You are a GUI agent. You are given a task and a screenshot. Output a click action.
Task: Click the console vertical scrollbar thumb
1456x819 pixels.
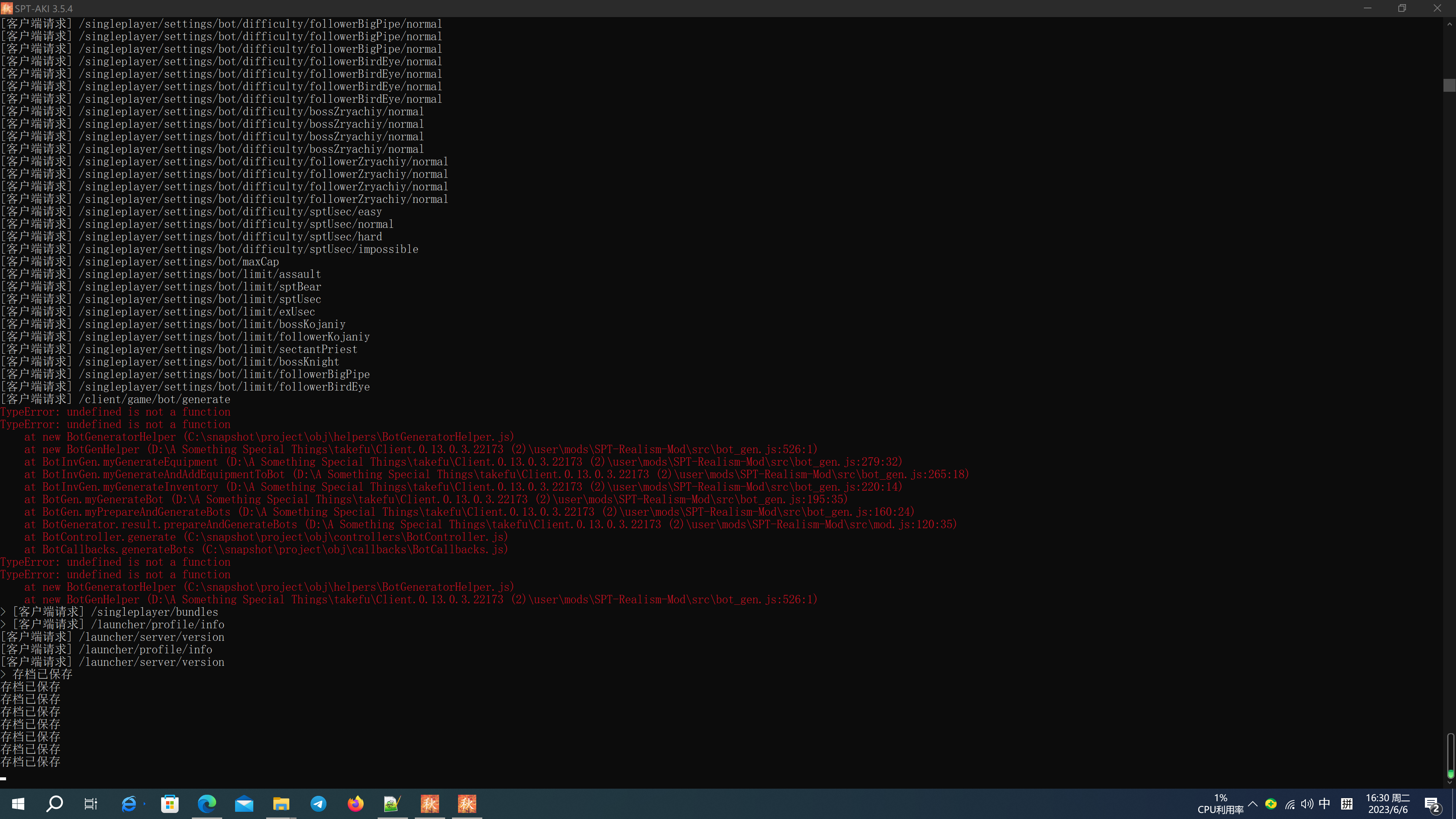point(1449,85)
